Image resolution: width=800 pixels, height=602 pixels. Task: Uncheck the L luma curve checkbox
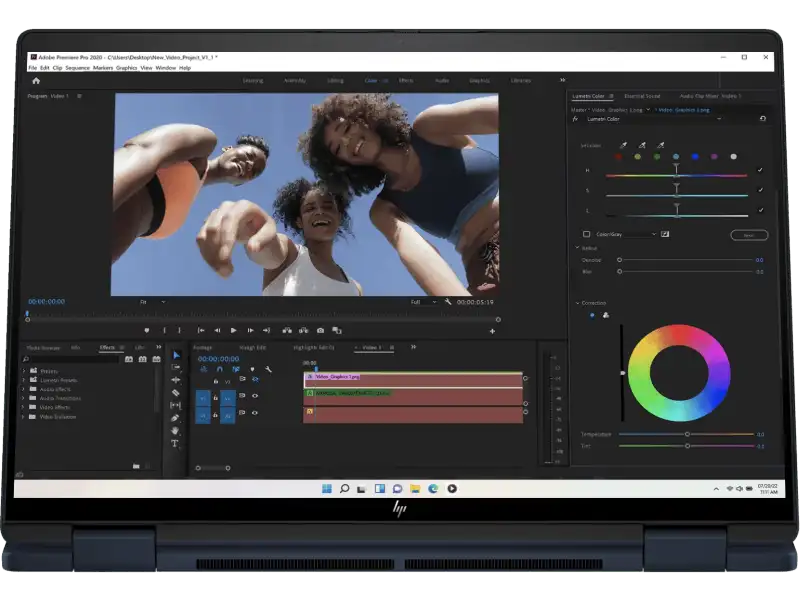[x=760, y=210]
